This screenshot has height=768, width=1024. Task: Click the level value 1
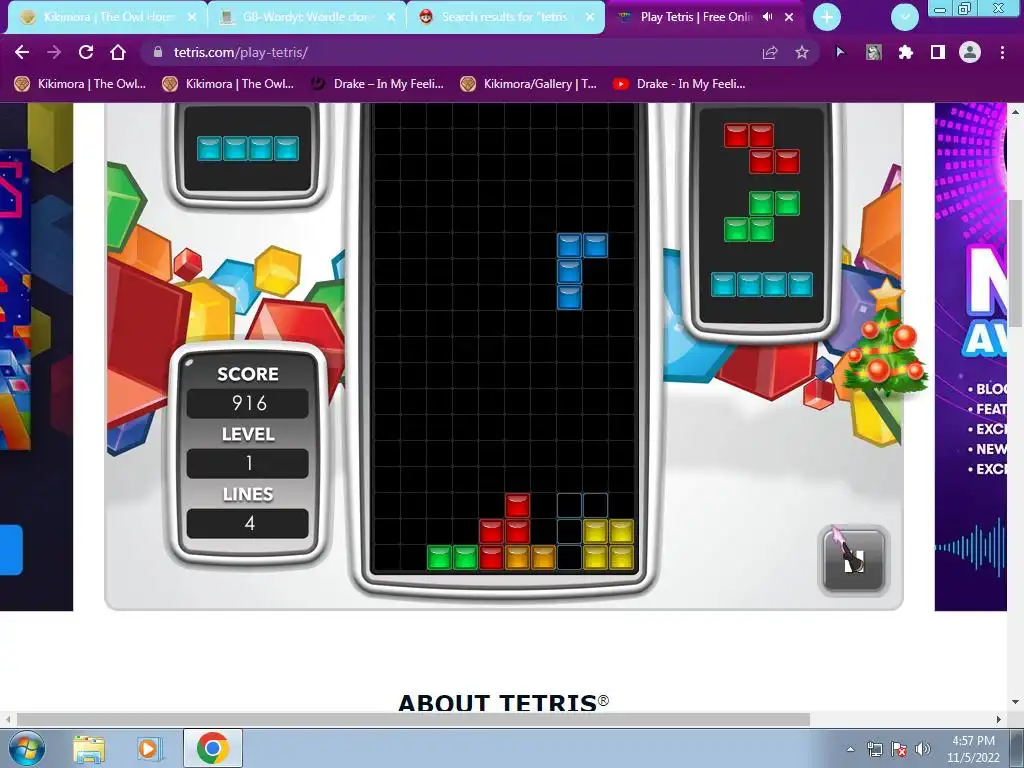248,463
